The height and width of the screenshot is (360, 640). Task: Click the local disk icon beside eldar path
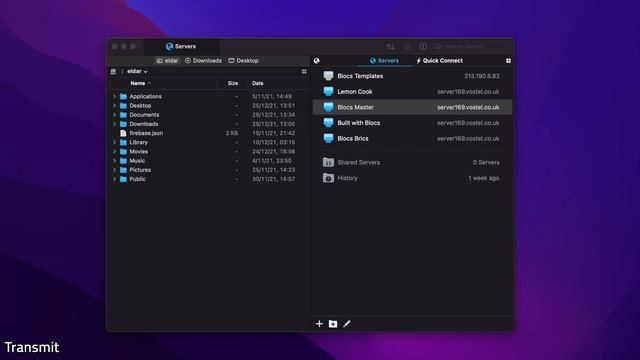point(113,71)
